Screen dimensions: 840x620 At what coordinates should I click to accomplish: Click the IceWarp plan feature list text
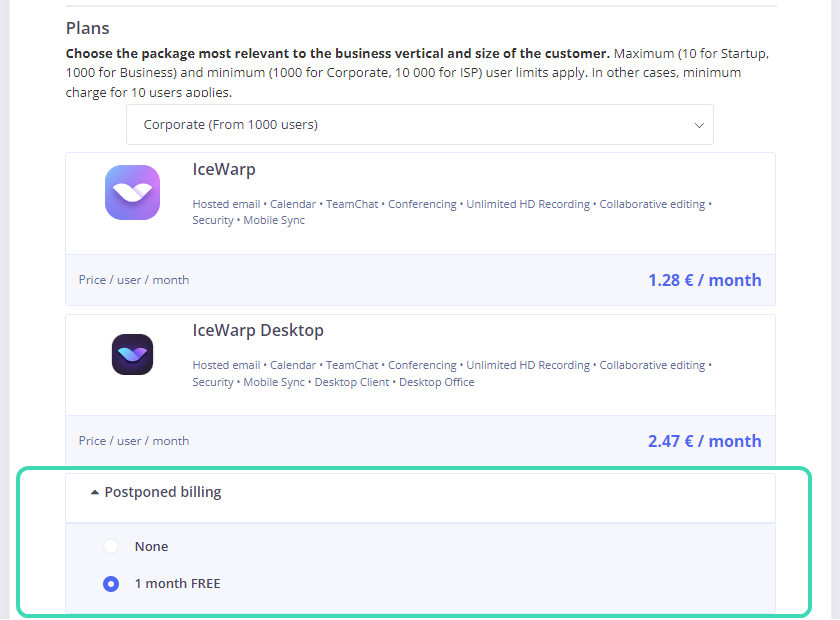(452, 212)
